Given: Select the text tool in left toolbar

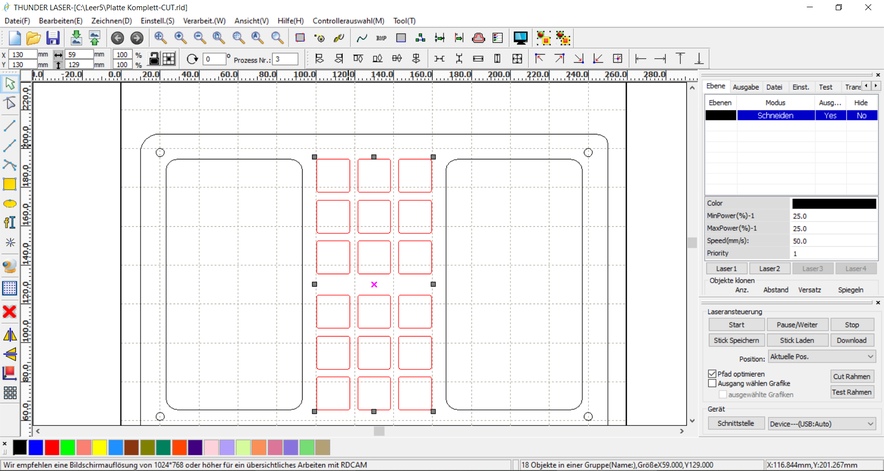Looking at the screenshot, I should (10, 222).
